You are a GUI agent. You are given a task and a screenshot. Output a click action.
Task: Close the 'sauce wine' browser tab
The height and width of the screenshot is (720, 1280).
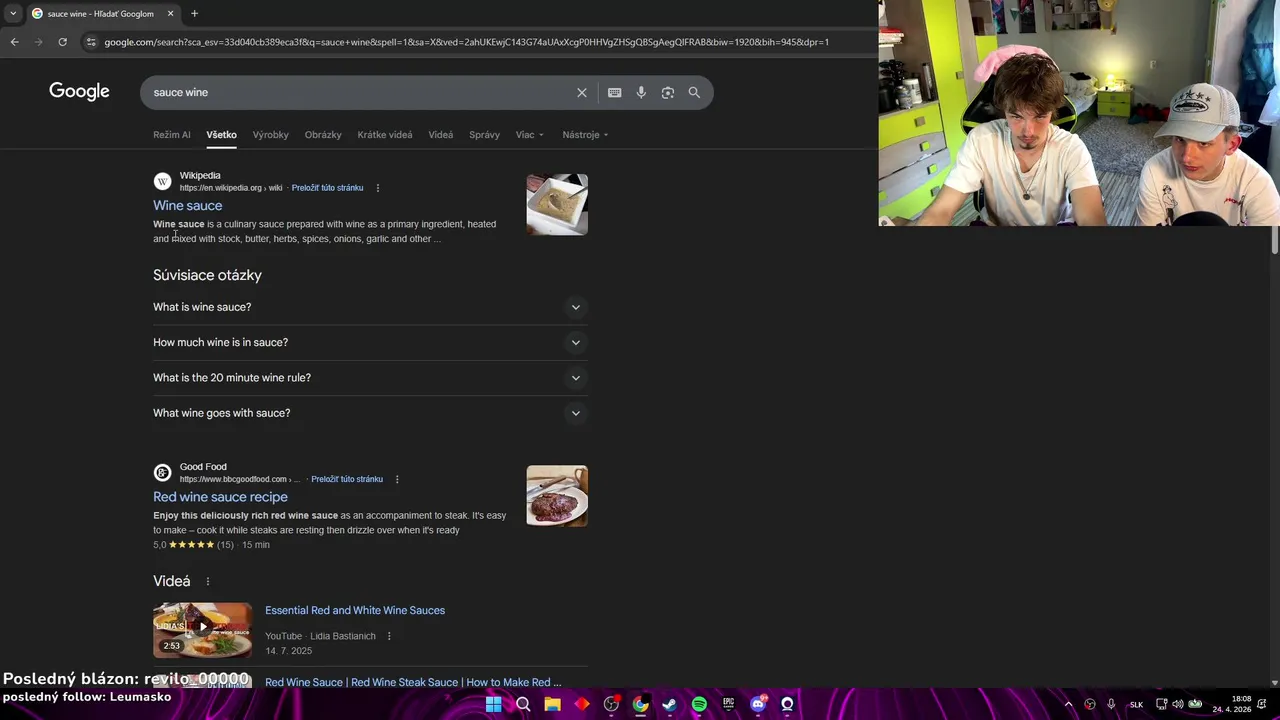pyautogui.click(x=170, y=13)
